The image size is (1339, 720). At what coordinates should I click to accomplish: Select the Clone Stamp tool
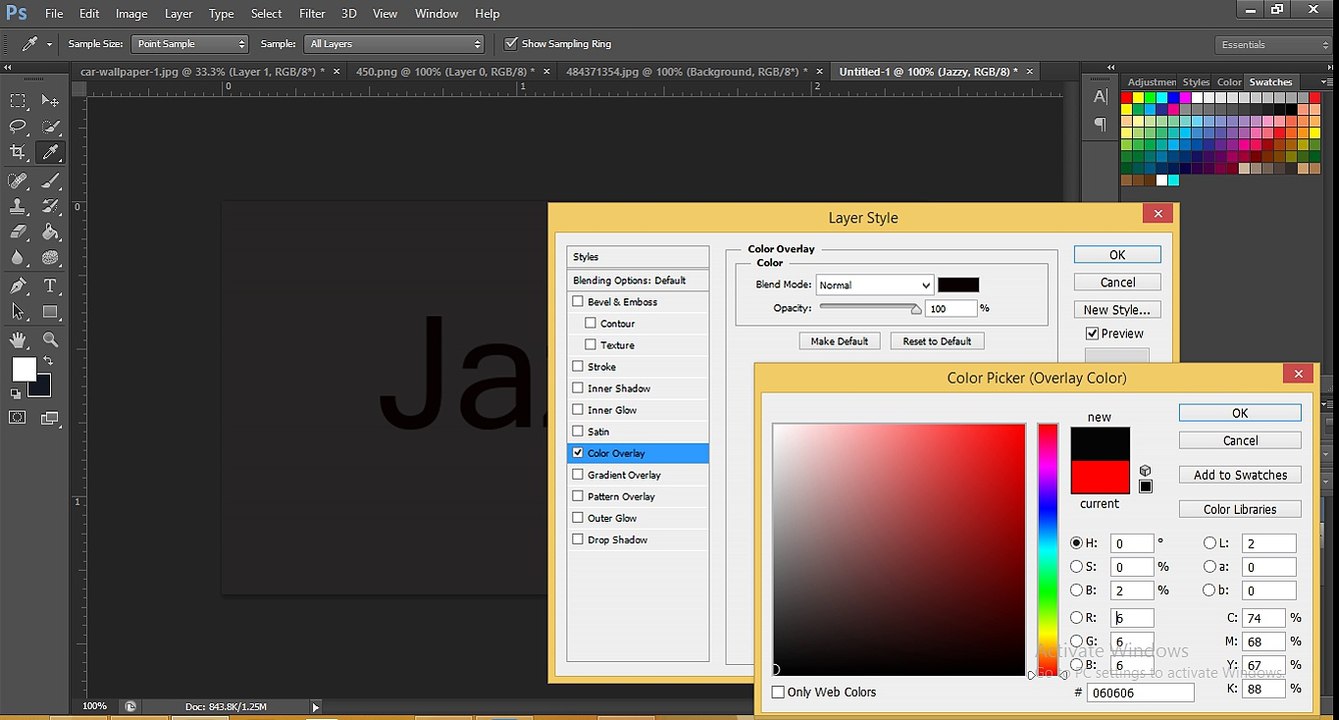tap(18, 206)
